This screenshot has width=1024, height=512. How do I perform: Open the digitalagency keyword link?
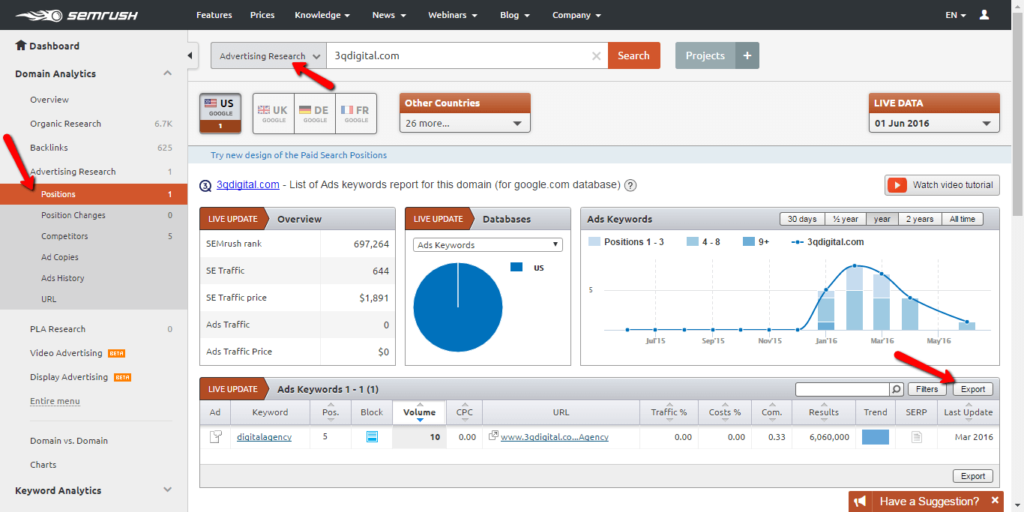[x=264, y=437]
